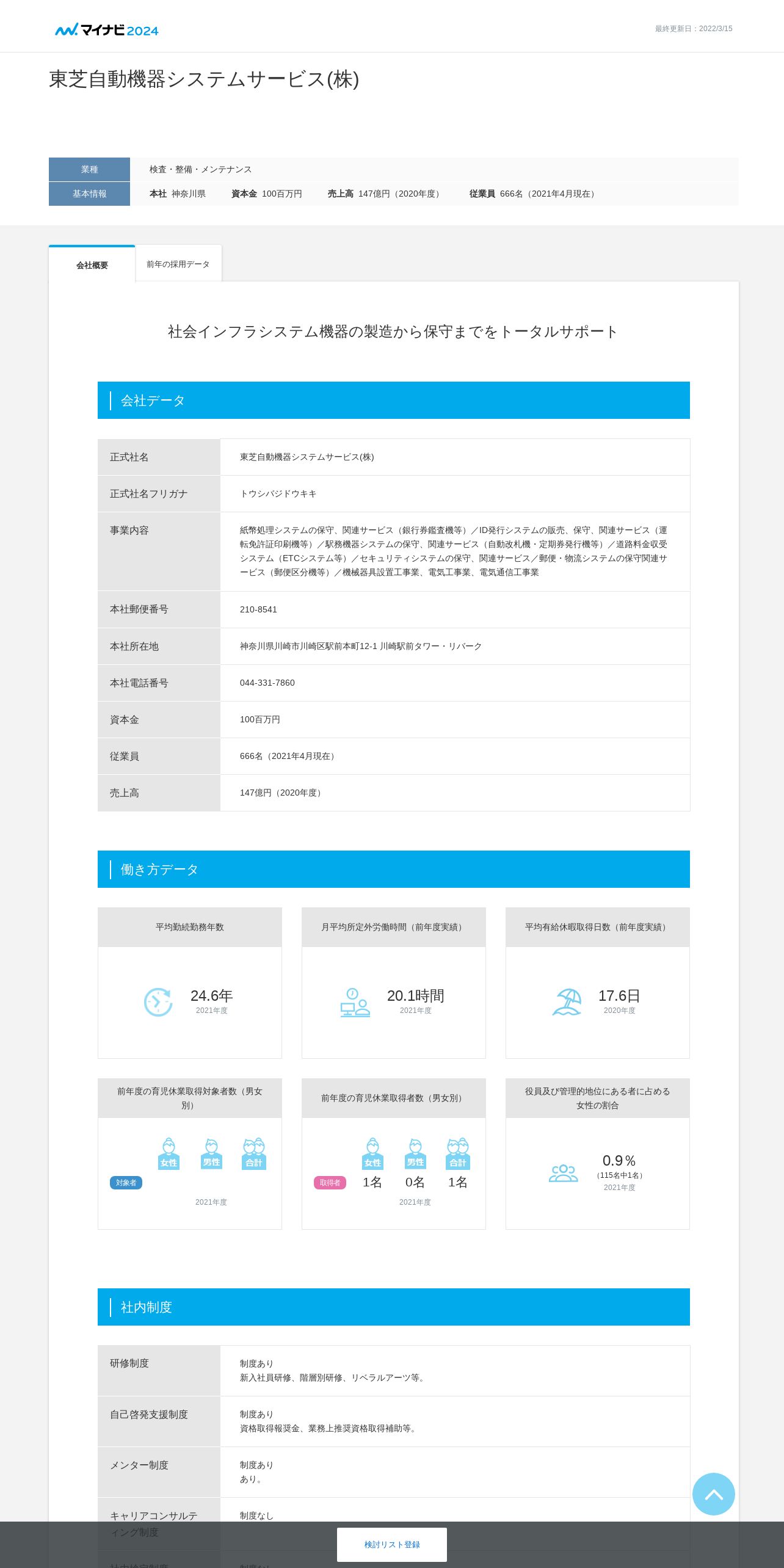Click the 本社所在地 address value
Viewport: 784px width, 1568px height.
(361, 646)
